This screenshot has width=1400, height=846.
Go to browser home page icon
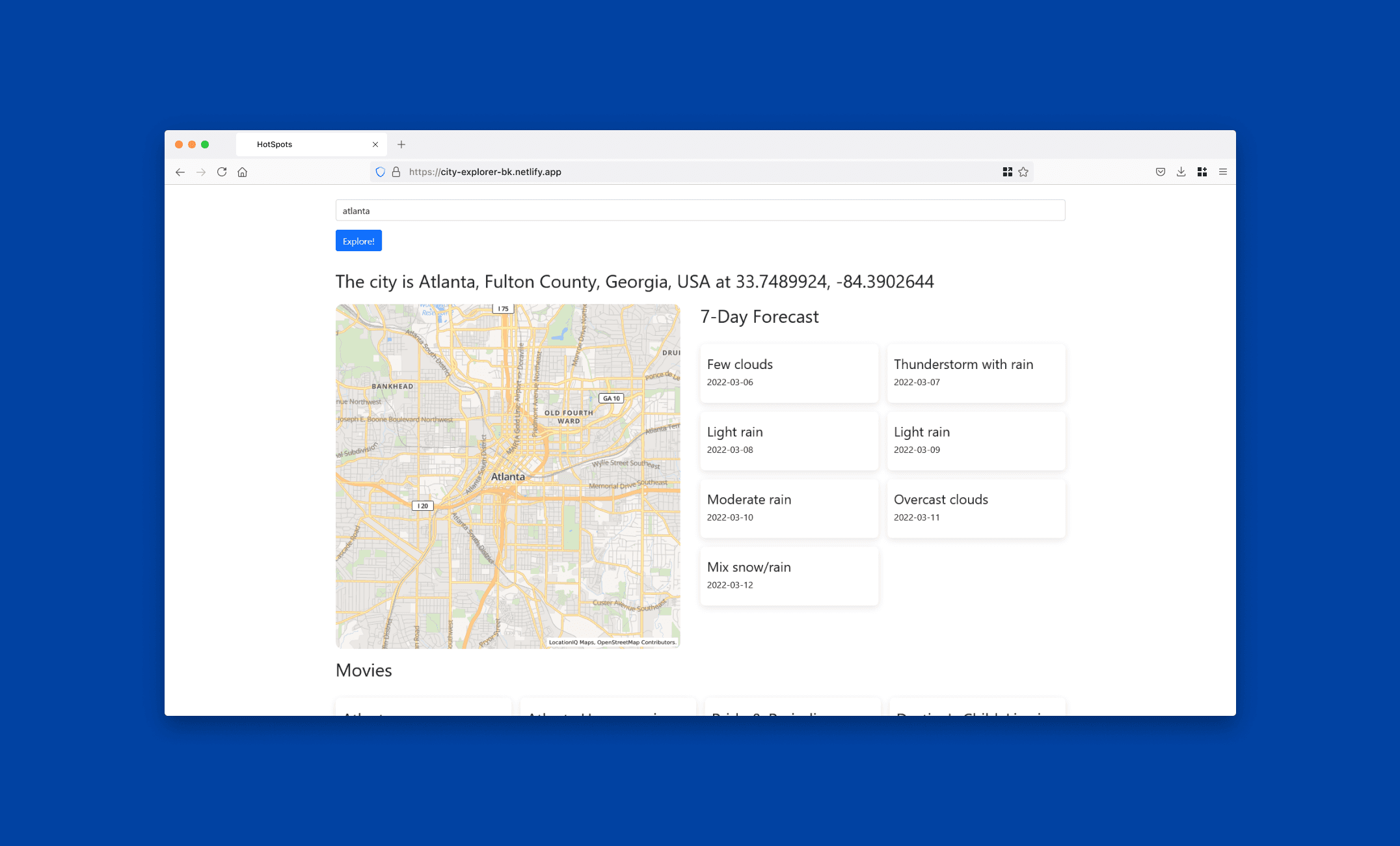[243, 172]
